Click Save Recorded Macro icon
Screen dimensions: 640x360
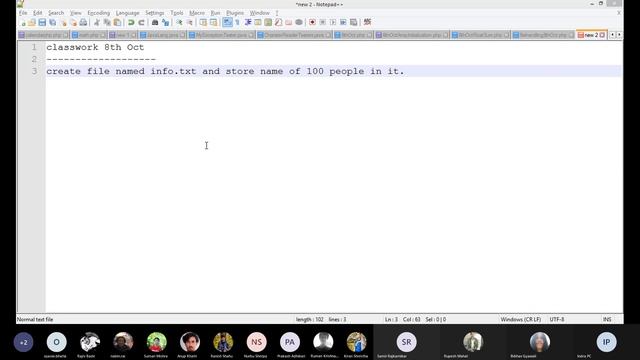(x=353, y=22)
